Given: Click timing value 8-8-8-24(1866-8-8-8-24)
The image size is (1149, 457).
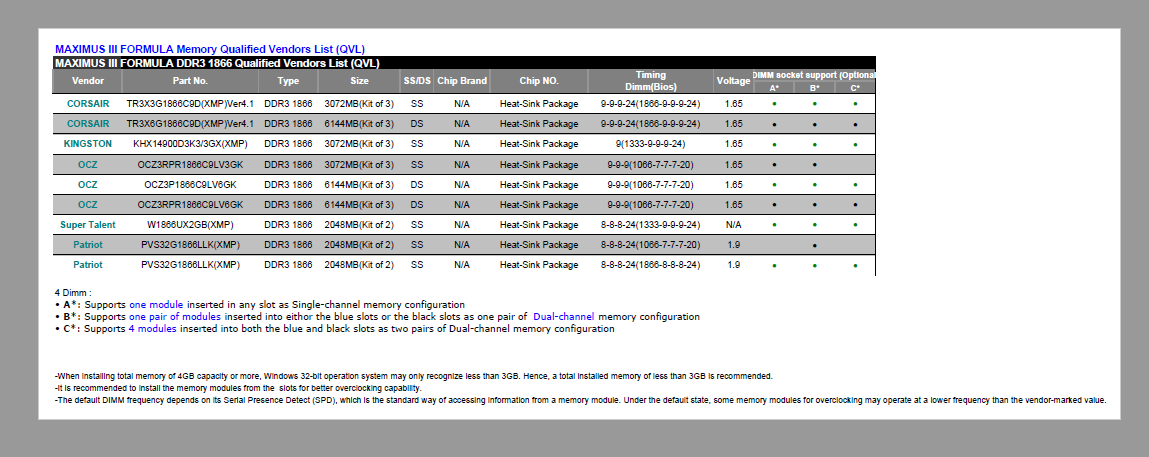Looking at the screenshot, I should (650, 264).
